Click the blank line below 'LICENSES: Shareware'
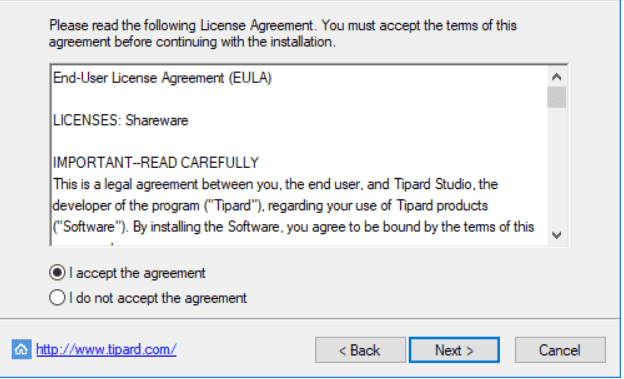The width and height of the screenshot is (624, 379). (x=299, y=142)
